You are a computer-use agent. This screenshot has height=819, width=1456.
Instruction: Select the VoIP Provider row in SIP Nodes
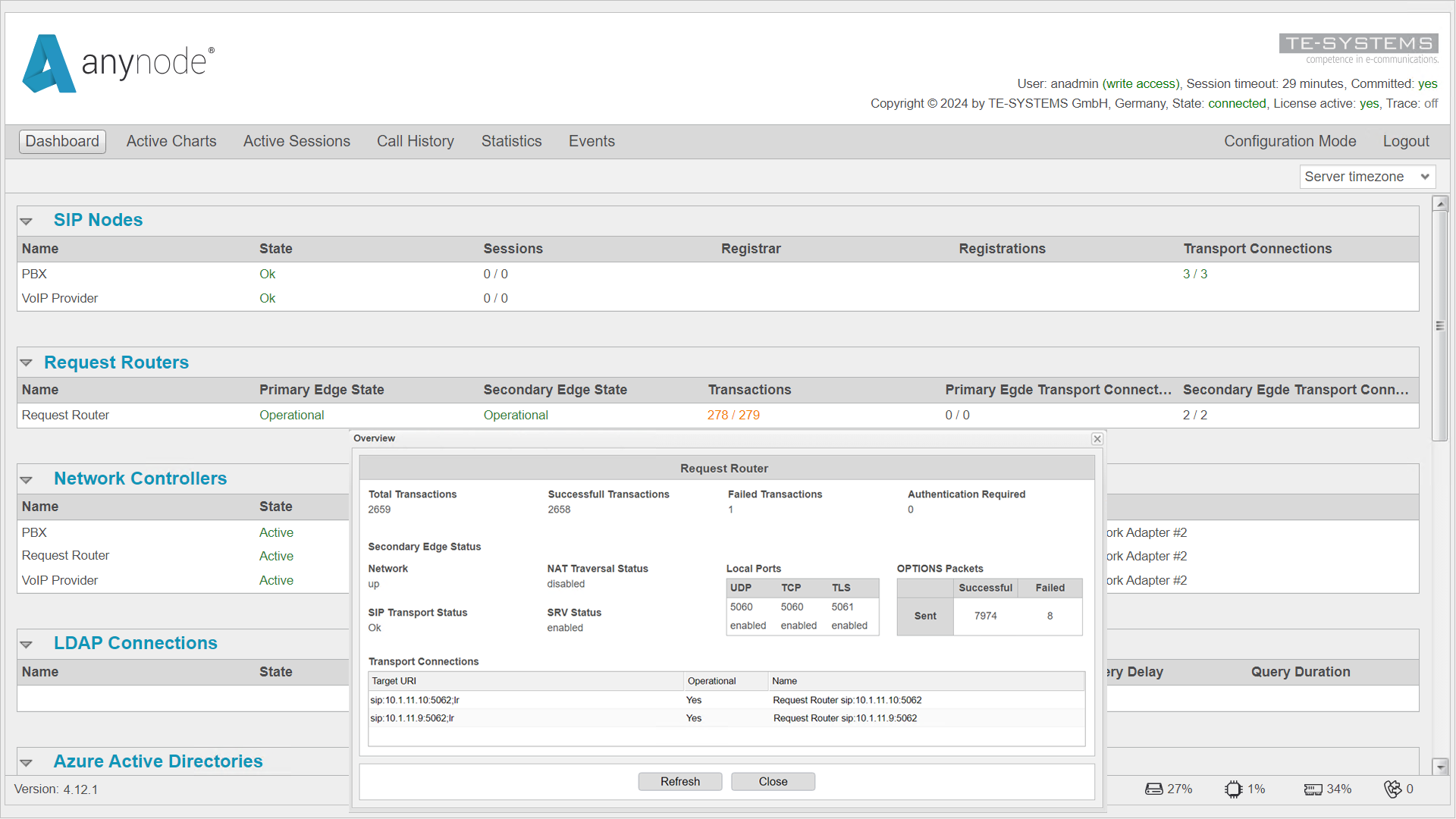point(718,299)
